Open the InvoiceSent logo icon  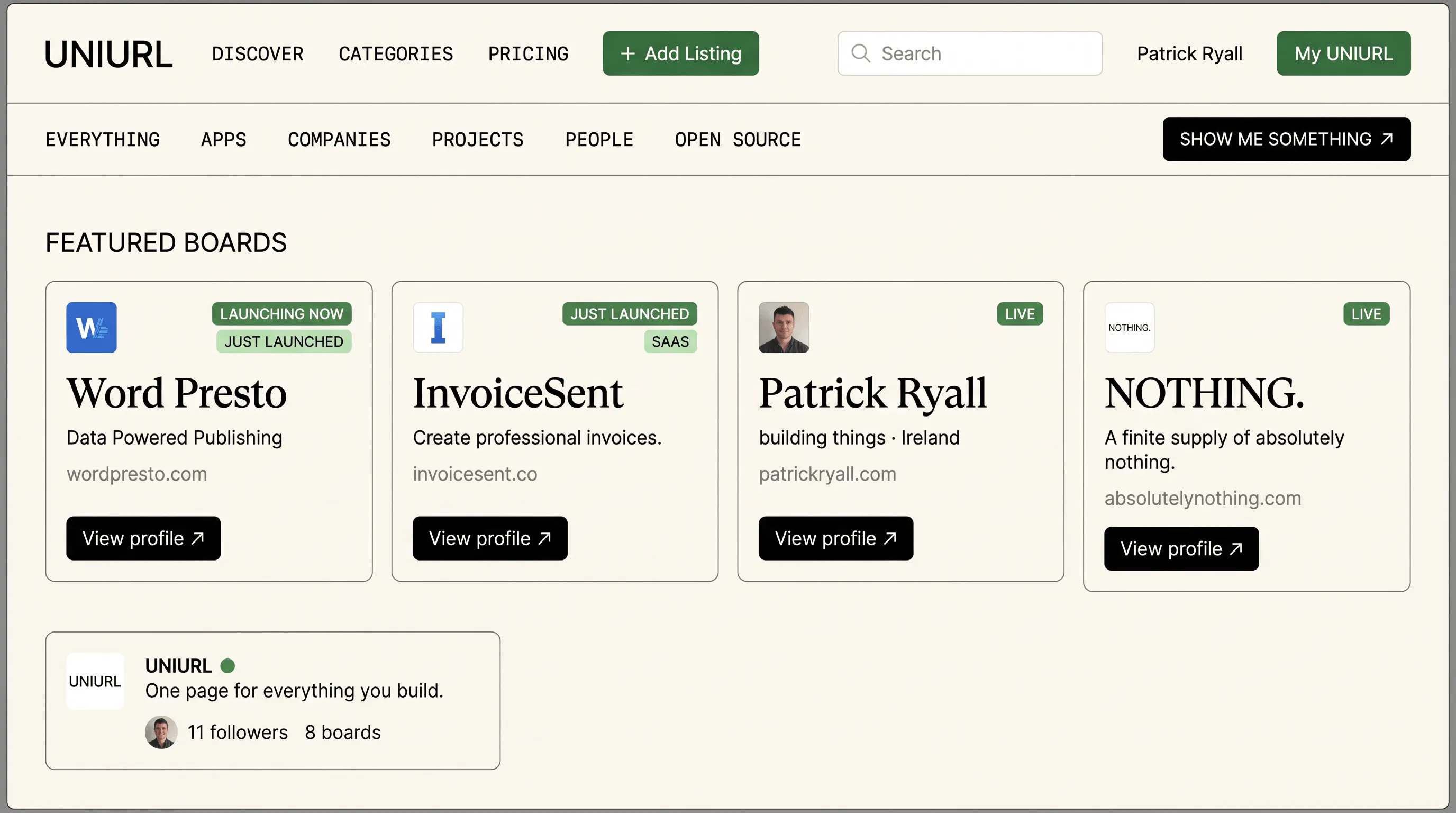[438, 327]
